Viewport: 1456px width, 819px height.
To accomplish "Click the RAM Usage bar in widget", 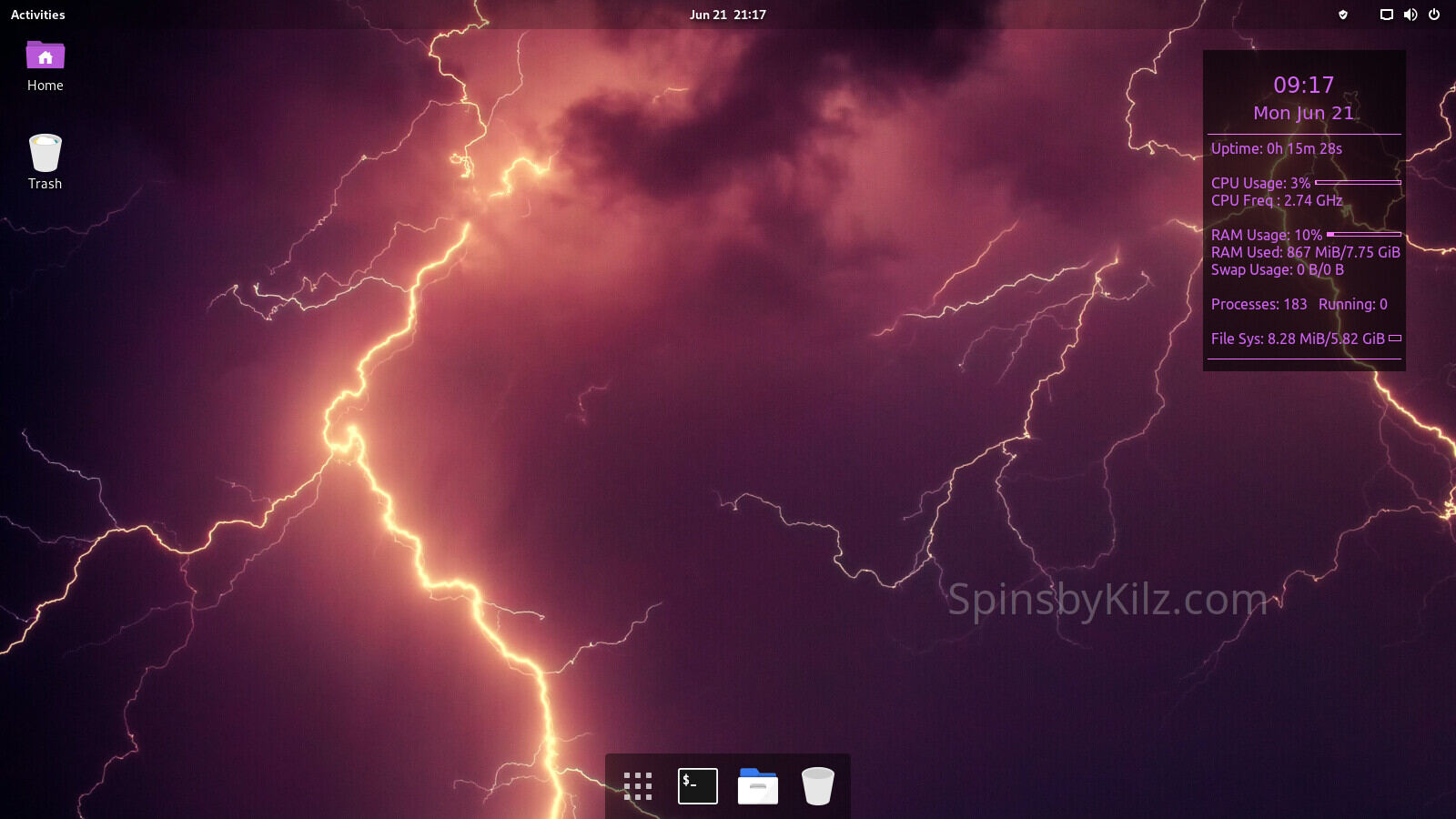I will pyautogui.click(x=1363, y=235).
